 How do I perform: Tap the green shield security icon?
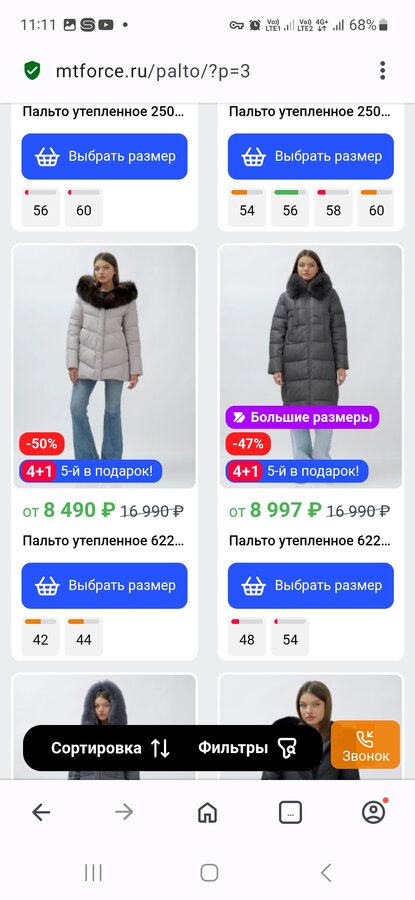point(32,71)
